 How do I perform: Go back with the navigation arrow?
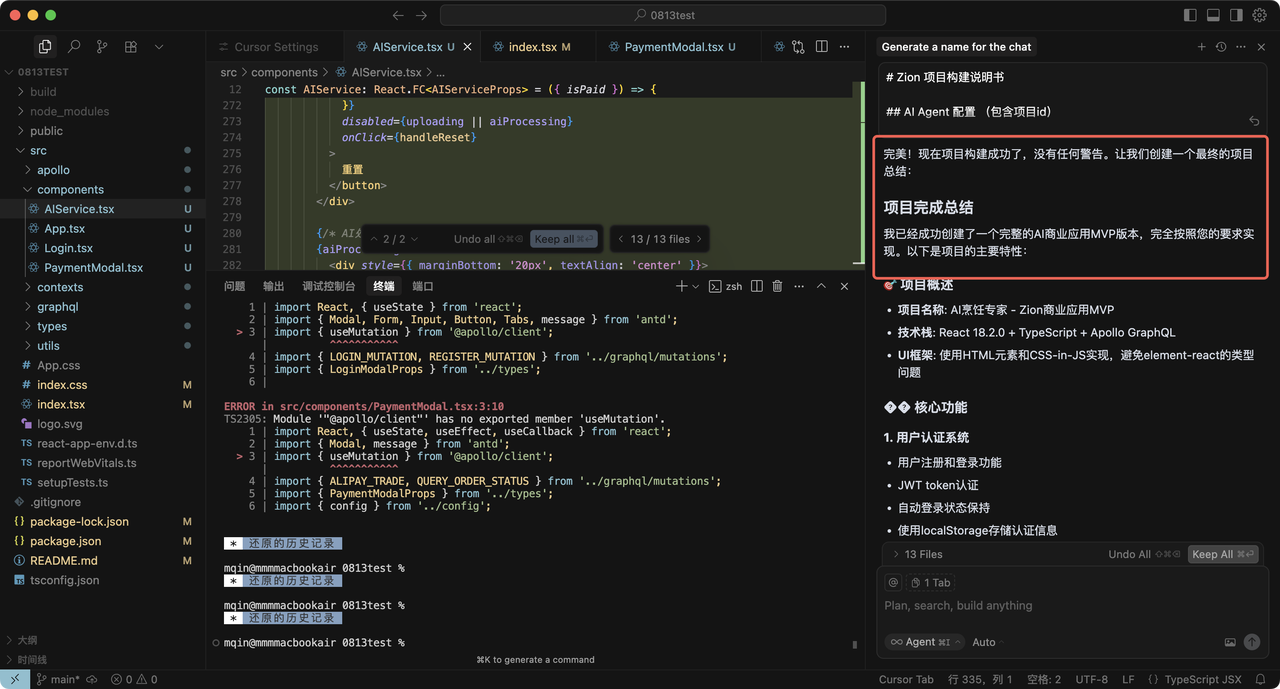[398, 15]
